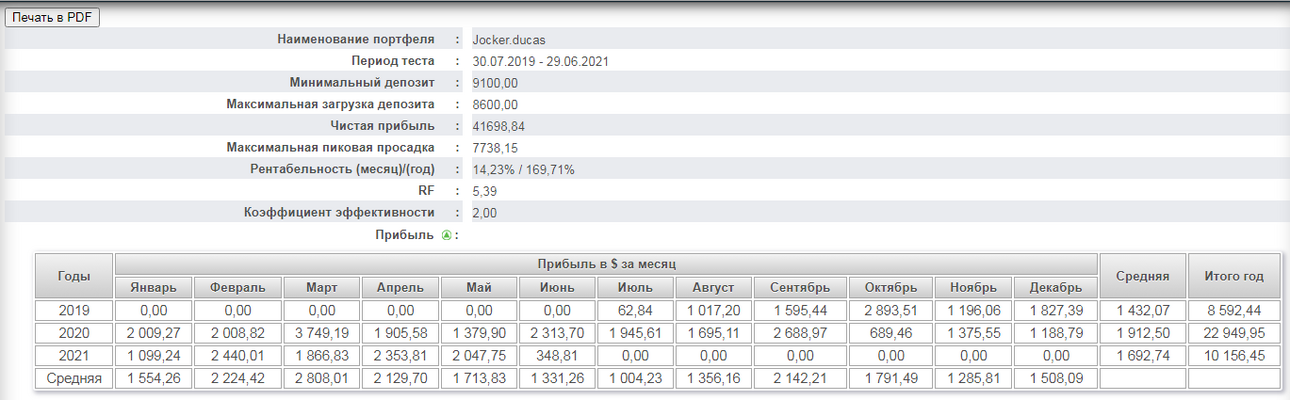Click minimum deposit value 9100,00

pyautogui.click(x=495, y=83)
